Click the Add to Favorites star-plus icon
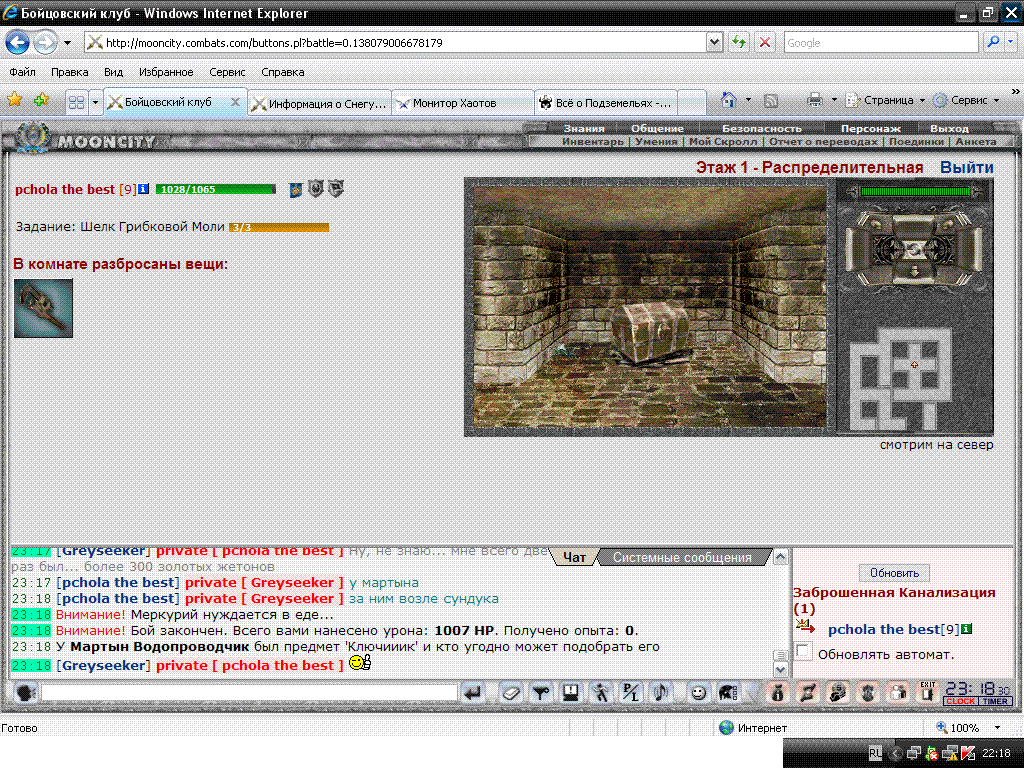The image size is (1024, 768). (x=42, y=100)
